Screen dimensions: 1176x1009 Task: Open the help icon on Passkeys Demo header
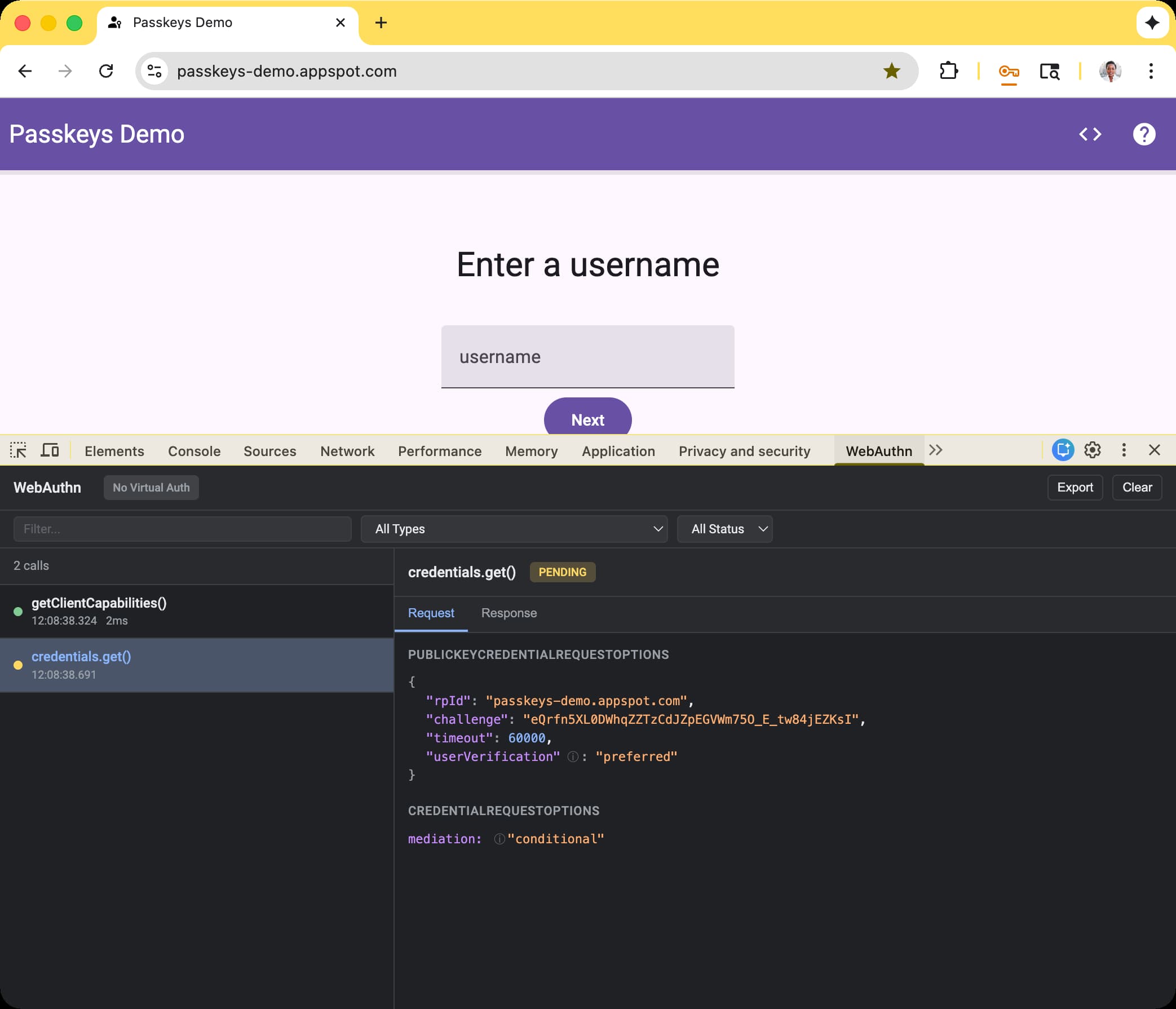[1144, 135]
